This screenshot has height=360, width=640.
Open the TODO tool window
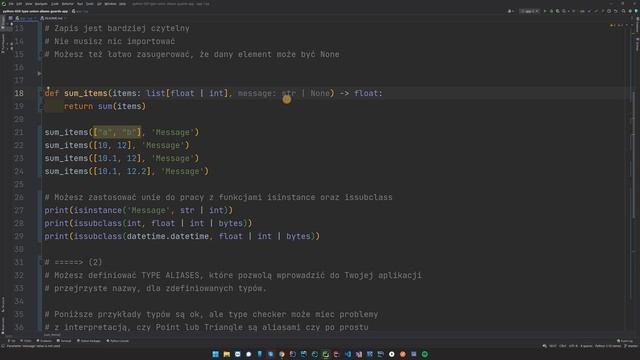pos(26,341)
